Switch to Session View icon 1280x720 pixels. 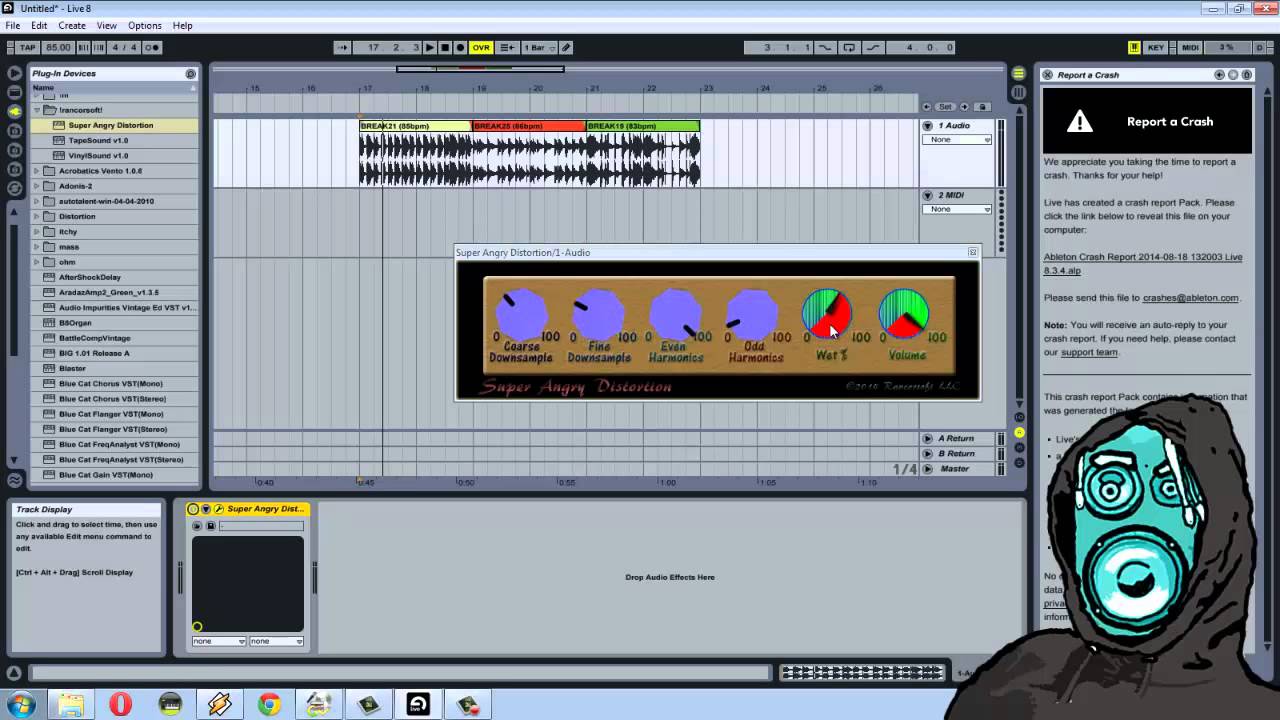click(x=1018, y=92)
